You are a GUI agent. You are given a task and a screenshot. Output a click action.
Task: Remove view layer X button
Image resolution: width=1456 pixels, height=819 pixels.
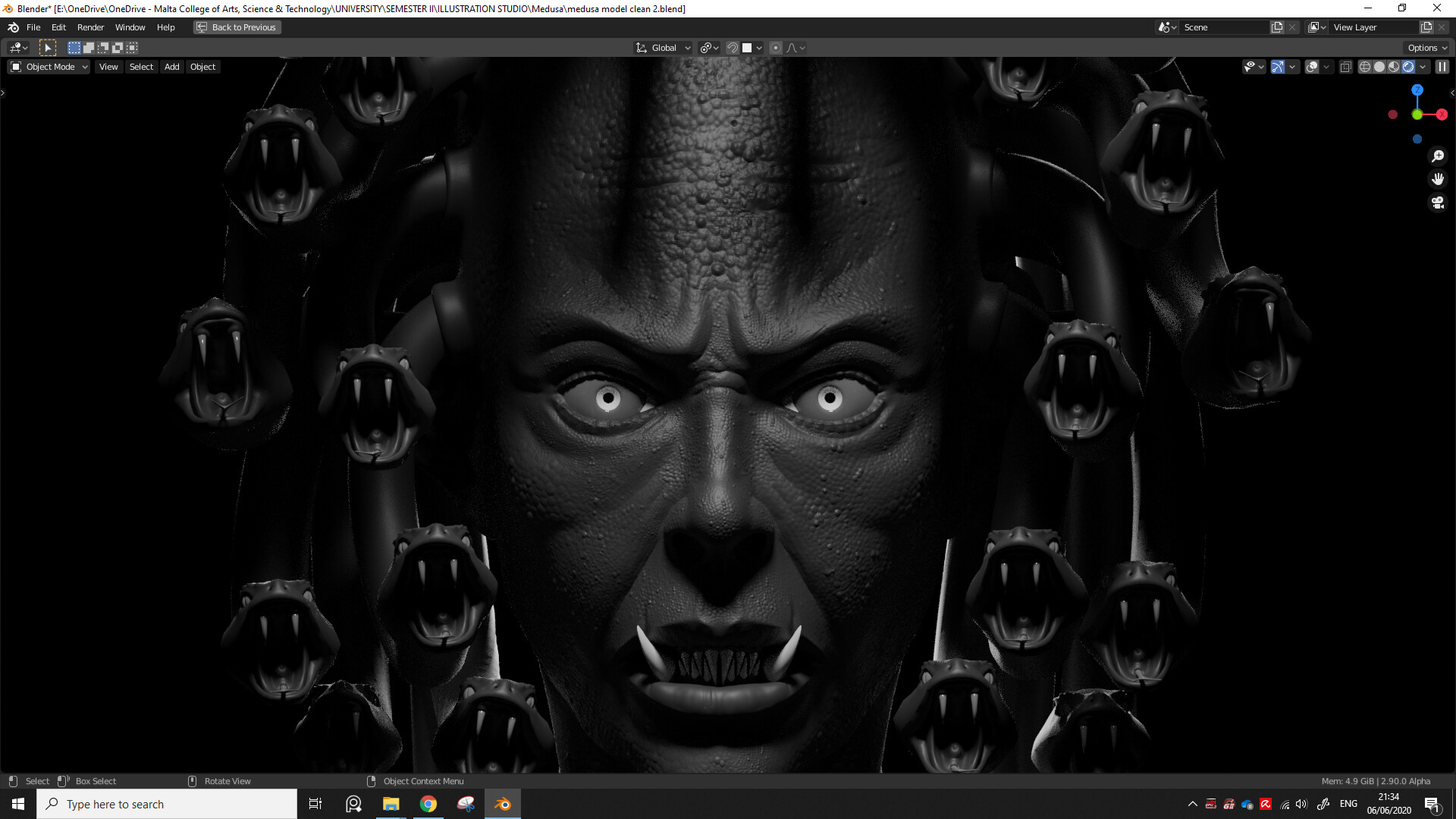pyautogui.click(x=1442, y=27)
